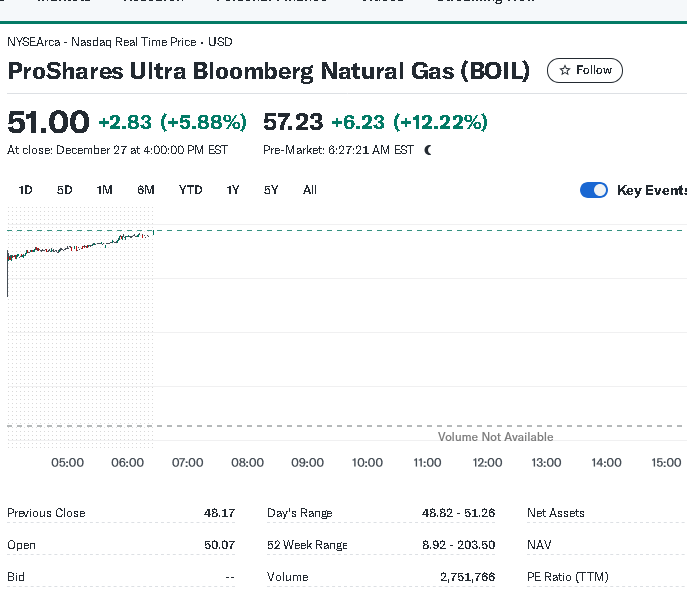This screenshot has height=589, width=687.
Task: Select the 1D chart range
Action: click(25, 190)
